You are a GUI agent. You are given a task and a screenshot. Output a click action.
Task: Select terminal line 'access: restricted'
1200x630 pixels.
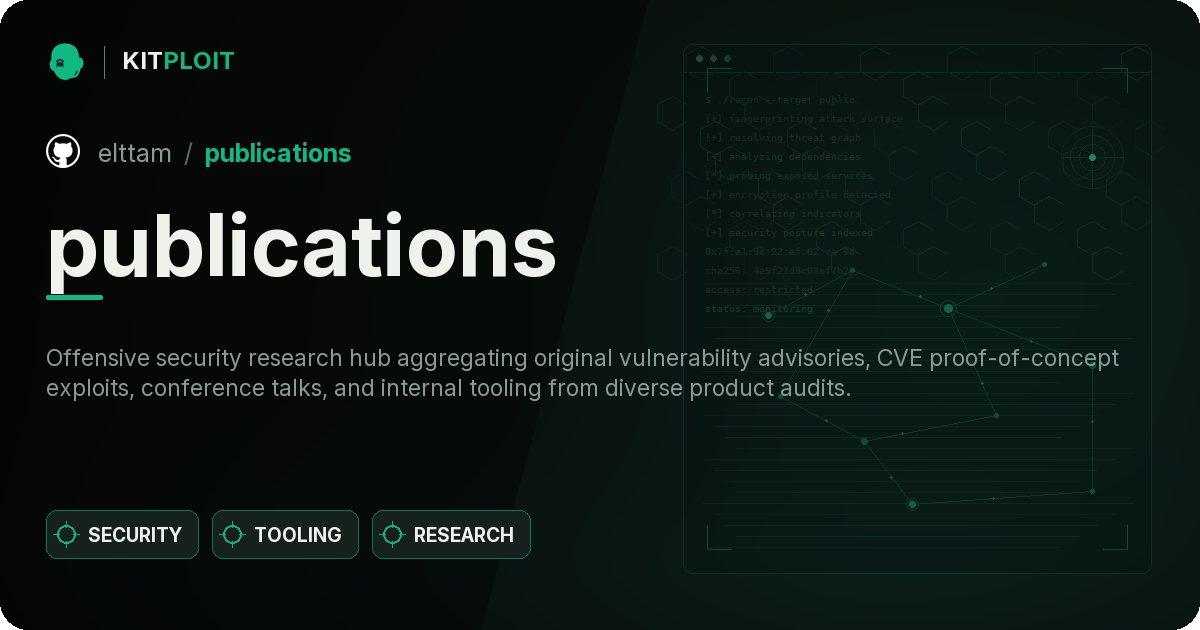759,290
